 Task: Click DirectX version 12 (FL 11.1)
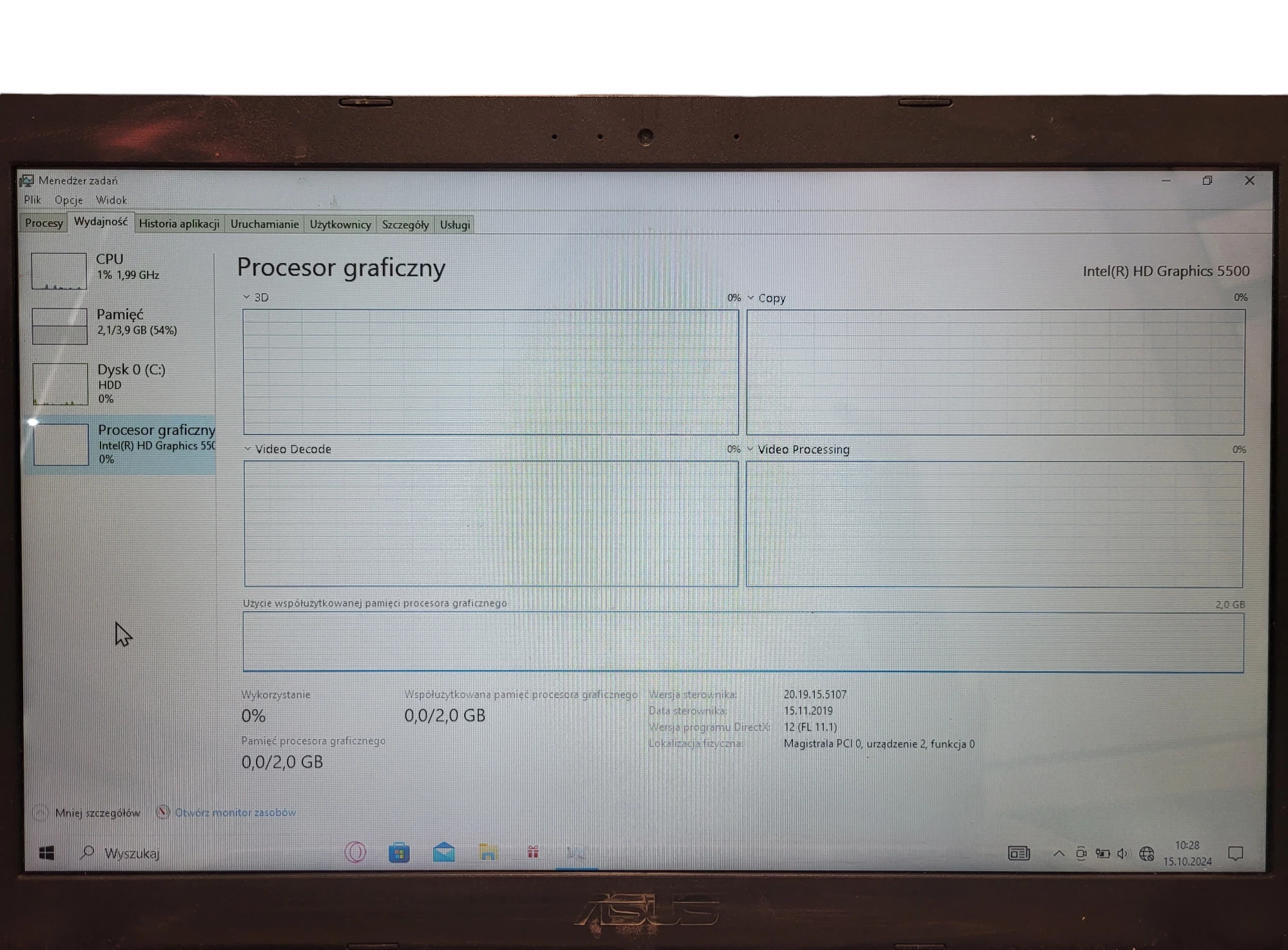(x=810, y=726)
